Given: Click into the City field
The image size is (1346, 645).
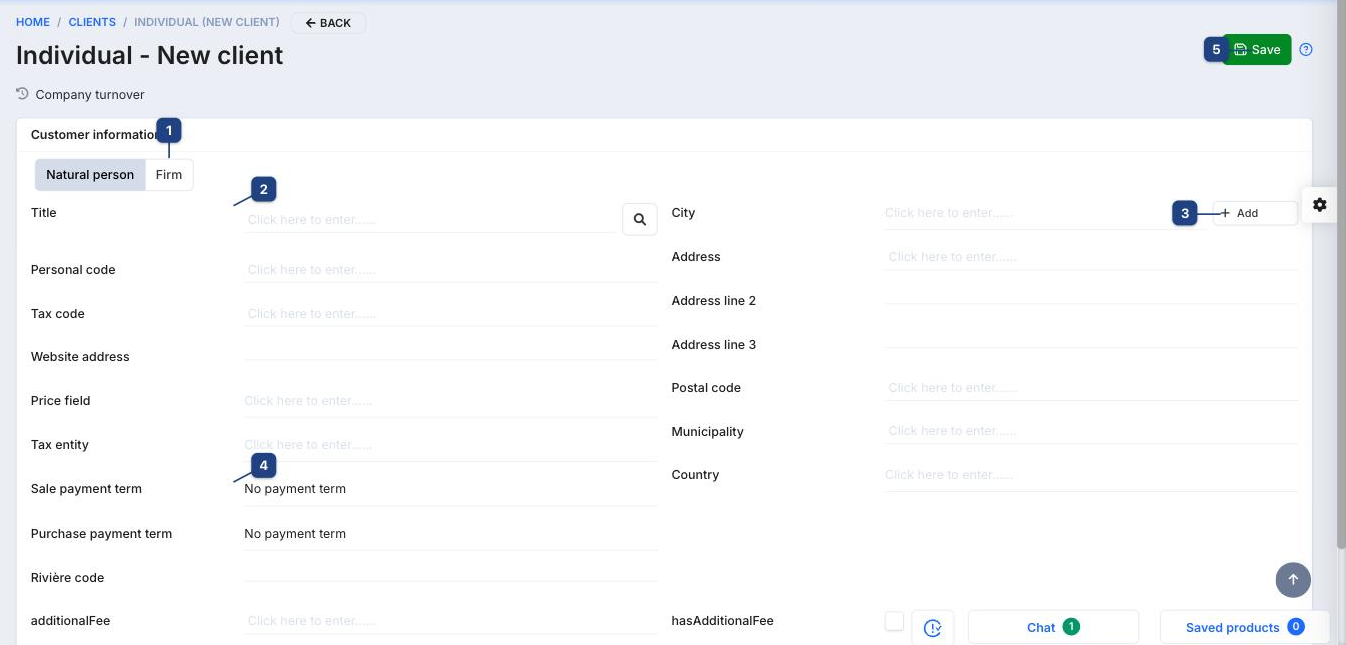Looking at the screenshot, I should pos(1045,213).
